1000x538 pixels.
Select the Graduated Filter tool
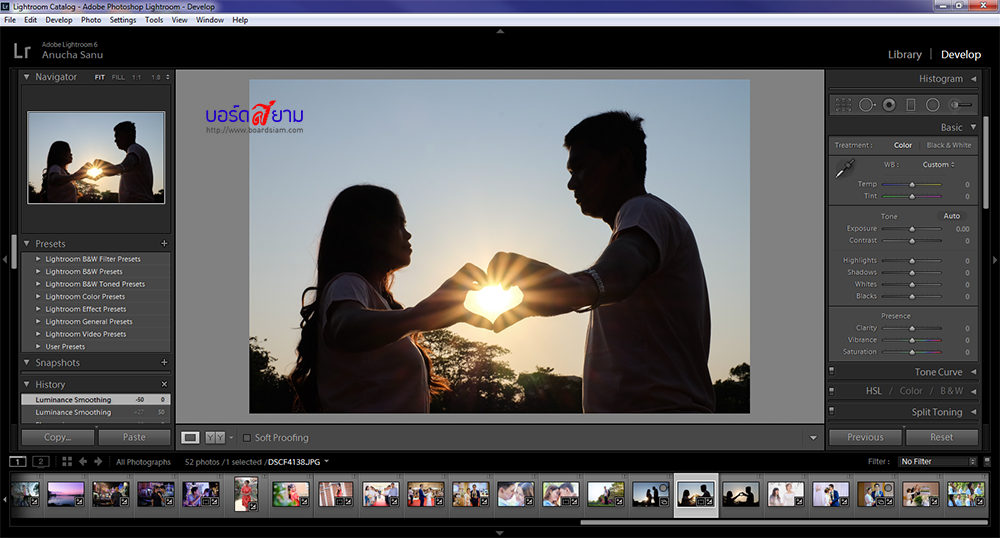tap(910, 104)
